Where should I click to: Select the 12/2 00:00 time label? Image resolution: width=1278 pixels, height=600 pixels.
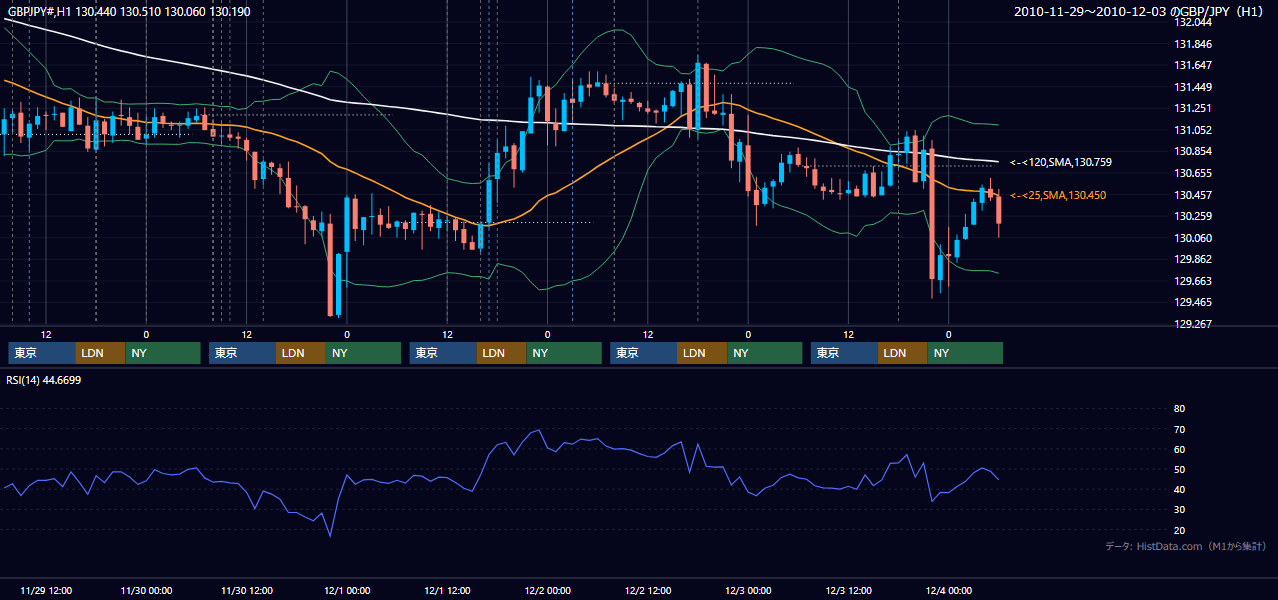tap(548, 590)
